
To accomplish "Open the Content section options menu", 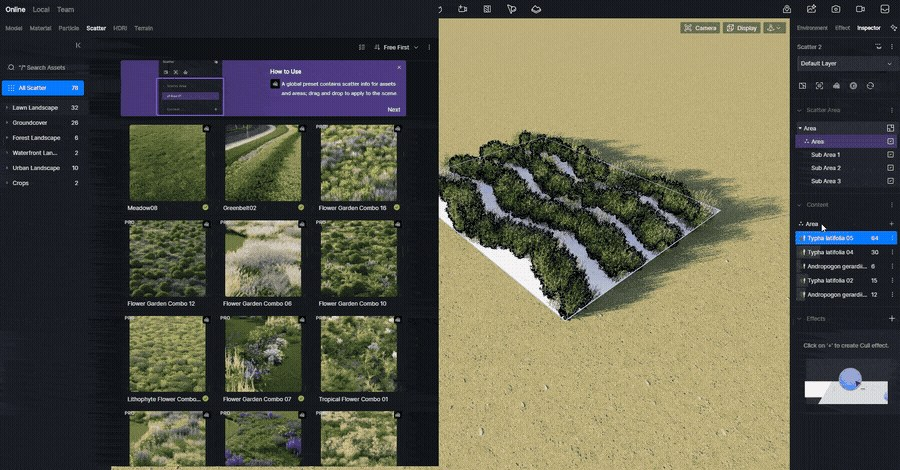I will click(891, 205).
